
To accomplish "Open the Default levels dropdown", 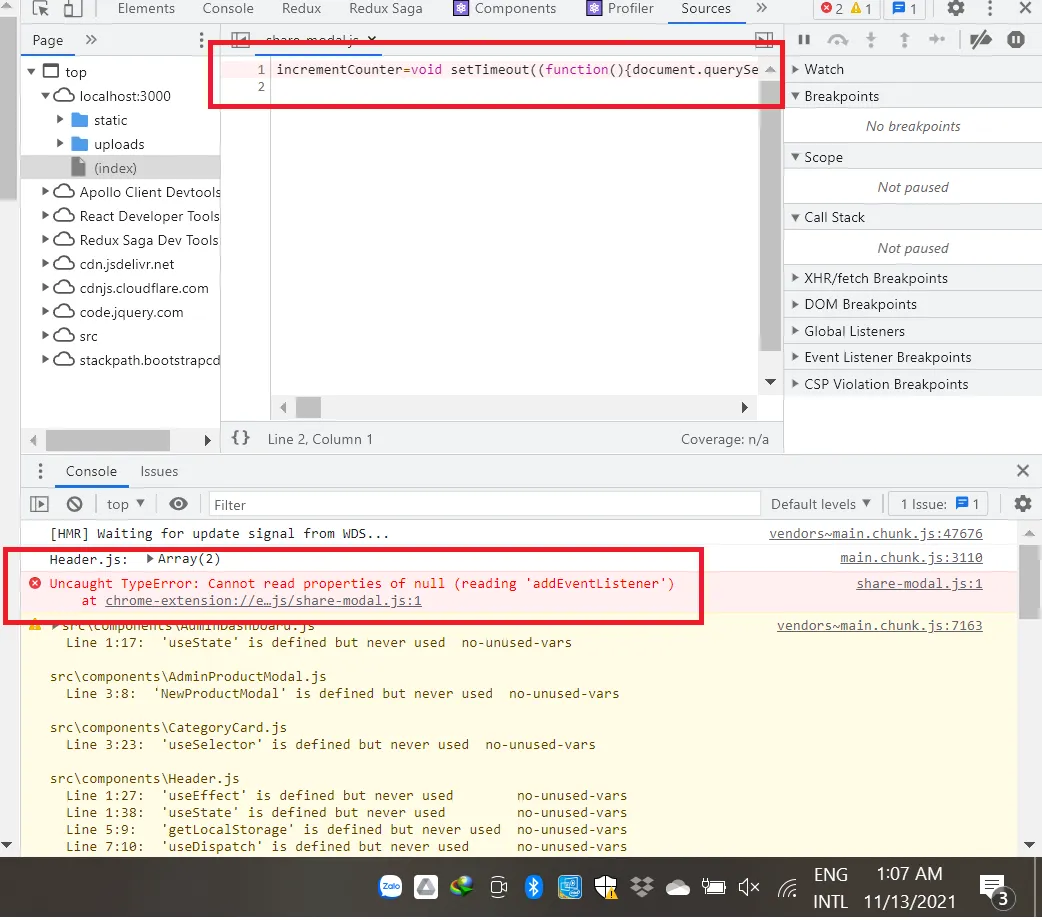I will (821, 504).
